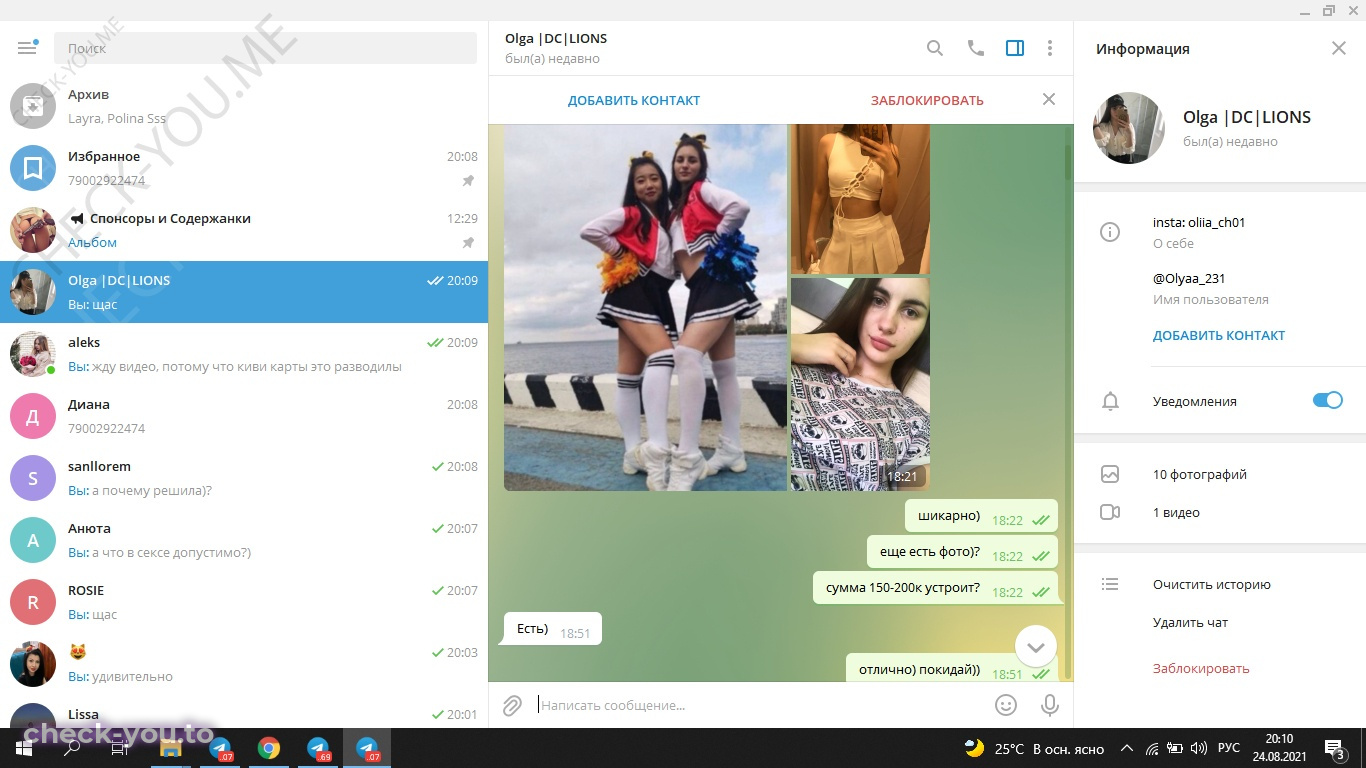Open shared photos via the image icon
This screenshot has width=1366, height=768.
pyautogui.click(x=1110, y=474)
